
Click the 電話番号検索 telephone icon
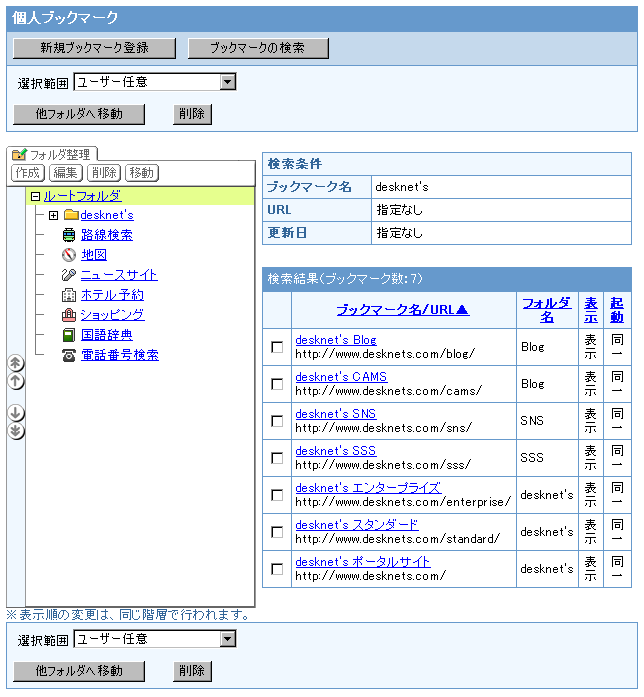(x=69, y=355)
